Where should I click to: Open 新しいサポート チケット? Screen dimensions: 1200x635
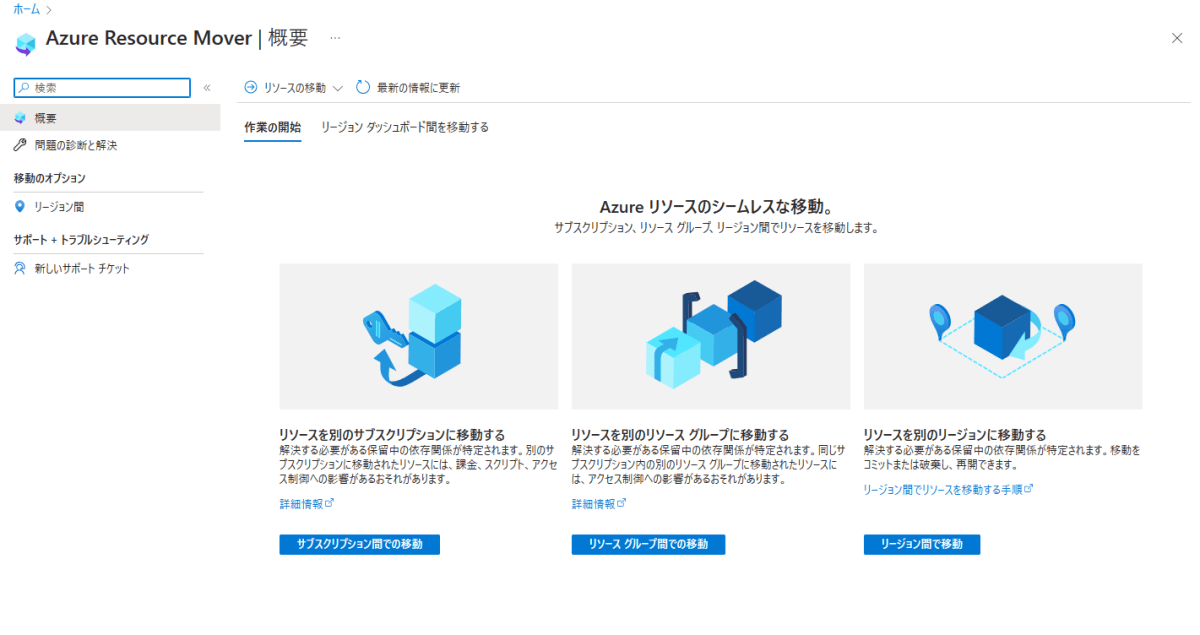(82, 269)
